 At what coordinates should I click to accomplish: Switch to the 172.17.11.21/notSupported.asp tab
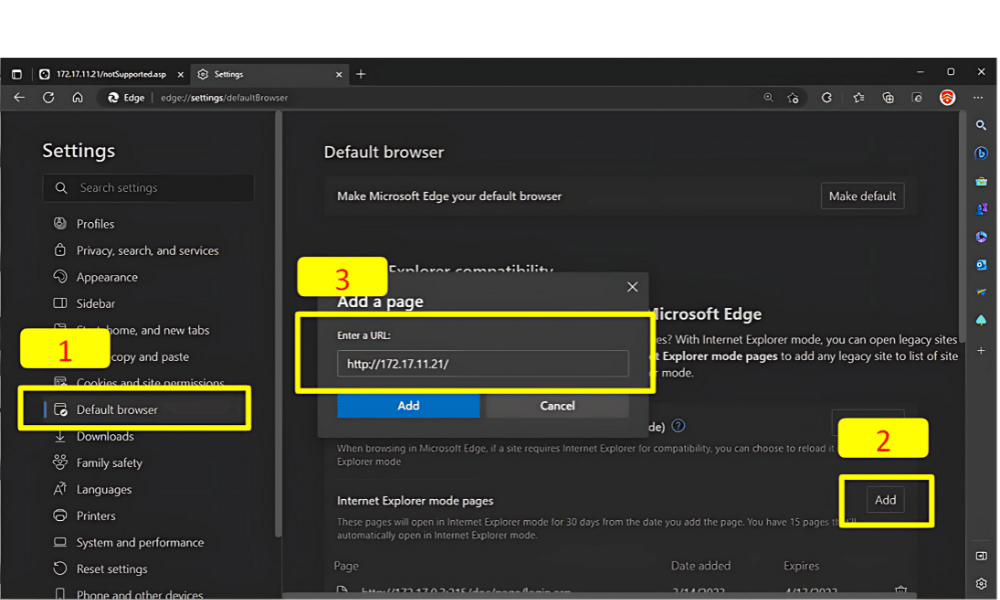tap(111, 75)
